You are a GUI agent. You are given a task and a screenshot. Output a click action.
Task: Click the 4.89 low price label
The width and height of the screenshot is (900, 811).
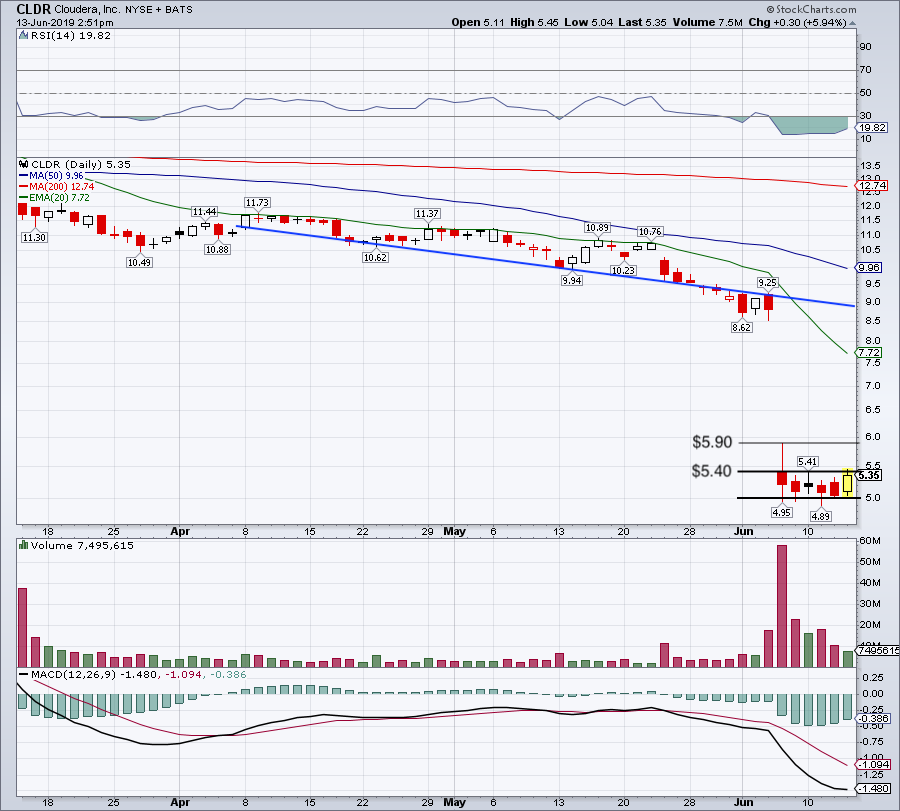821,516
